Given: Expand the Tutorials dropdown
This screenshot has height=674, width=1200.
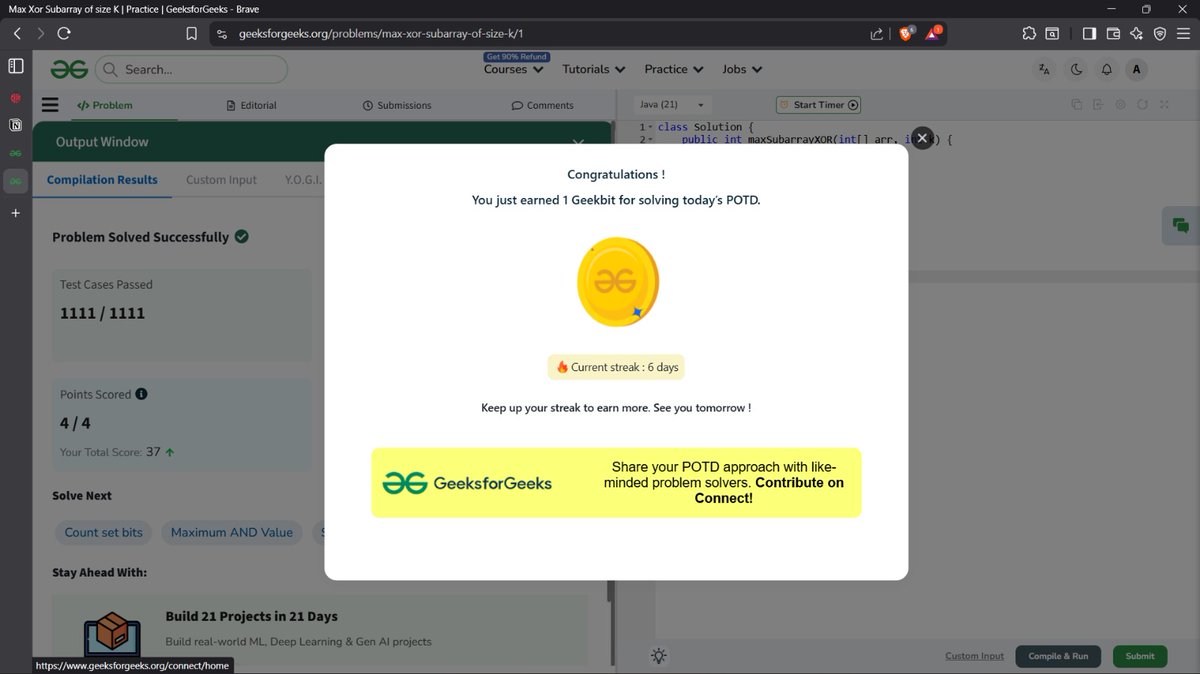Looking at the screenshot, I should coord(594,69).
